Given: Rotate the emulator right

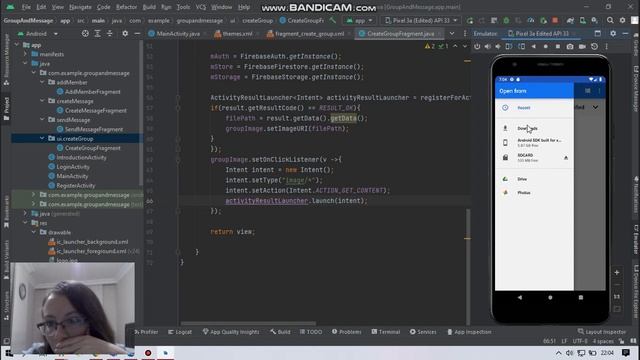Looking at the screenshot, I should [522, 47].
